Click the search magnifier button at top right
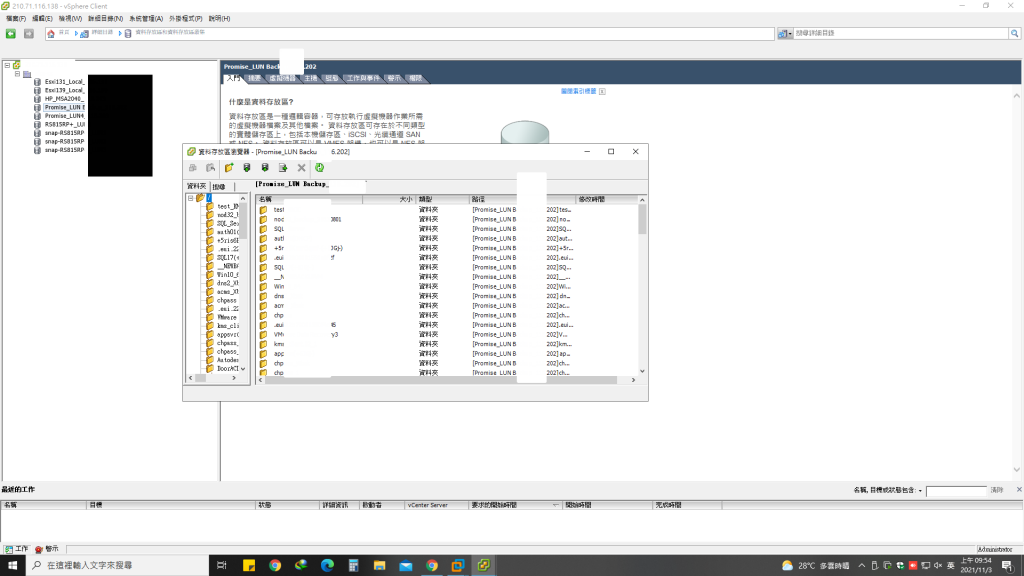 click(x=1014, y=33)
